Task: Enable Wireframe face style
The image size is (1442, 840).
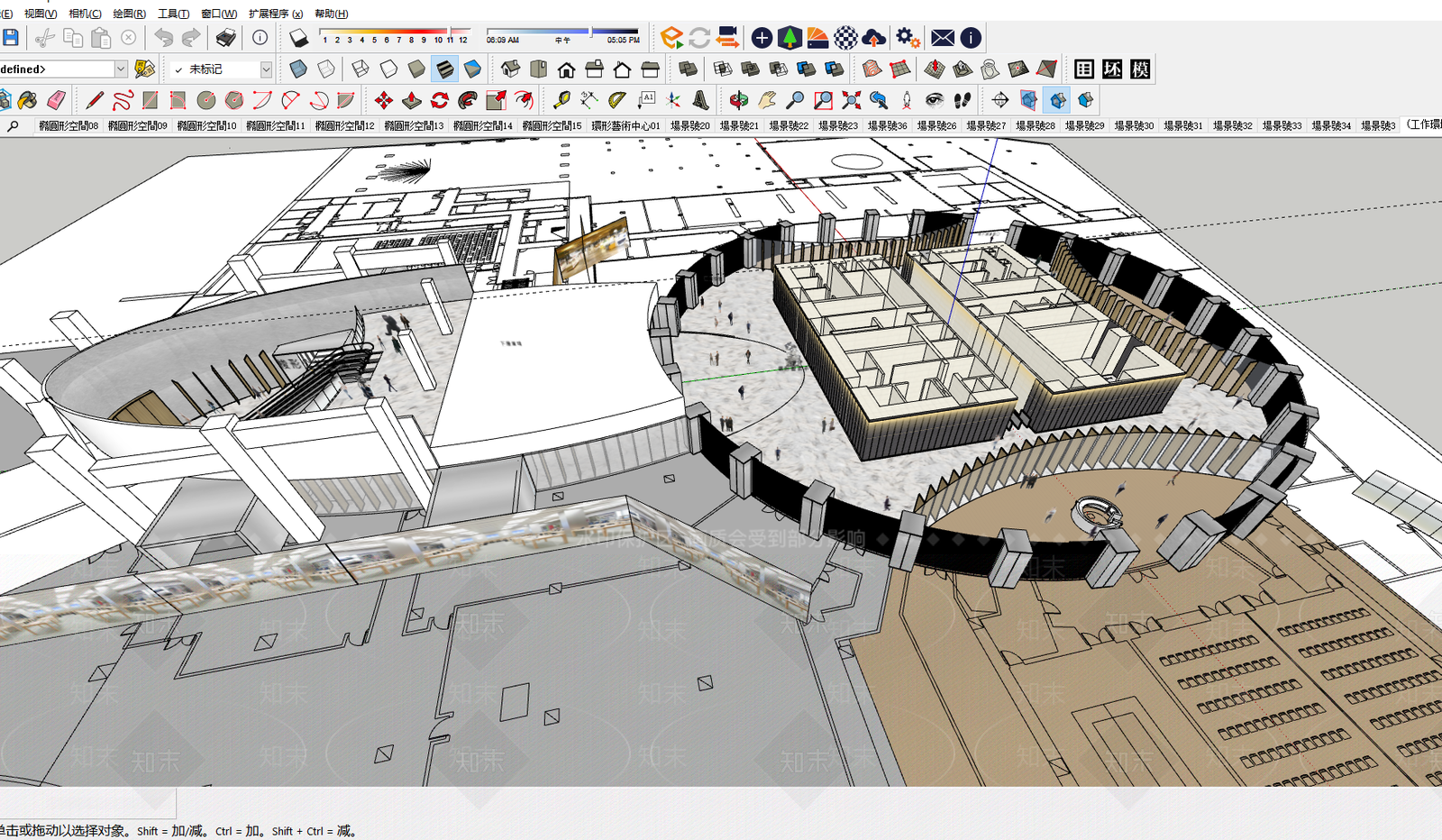Action: coord(360,69)
